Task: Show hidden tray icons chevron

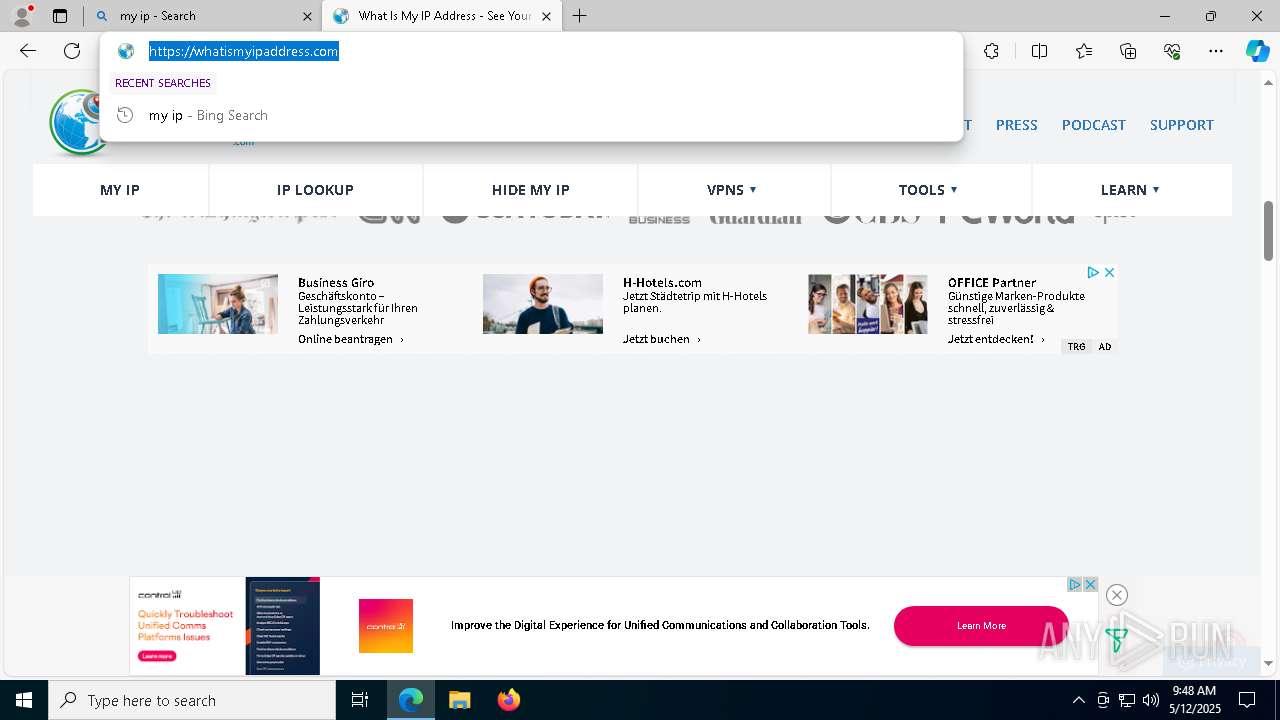Action: coord(1078,700)
